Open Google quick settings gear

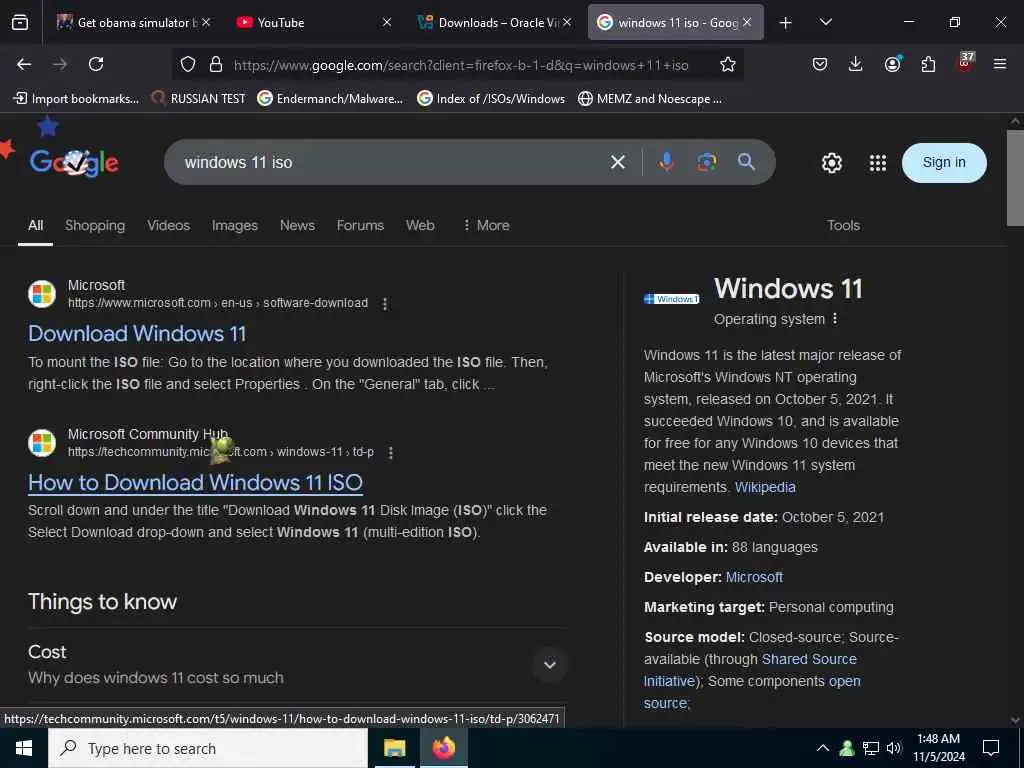(831, 163)
